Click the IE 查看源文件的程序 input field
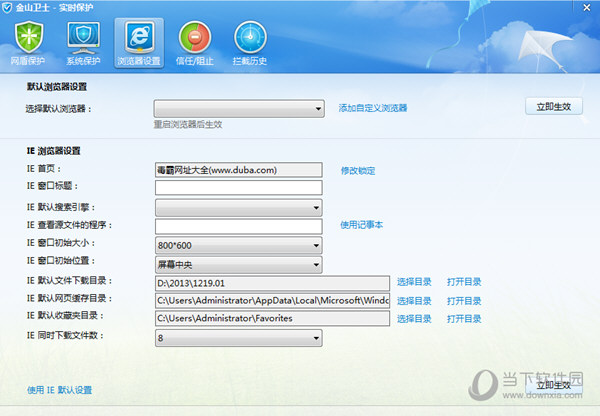This screenshot has width=600, height=416. [238, 226]
